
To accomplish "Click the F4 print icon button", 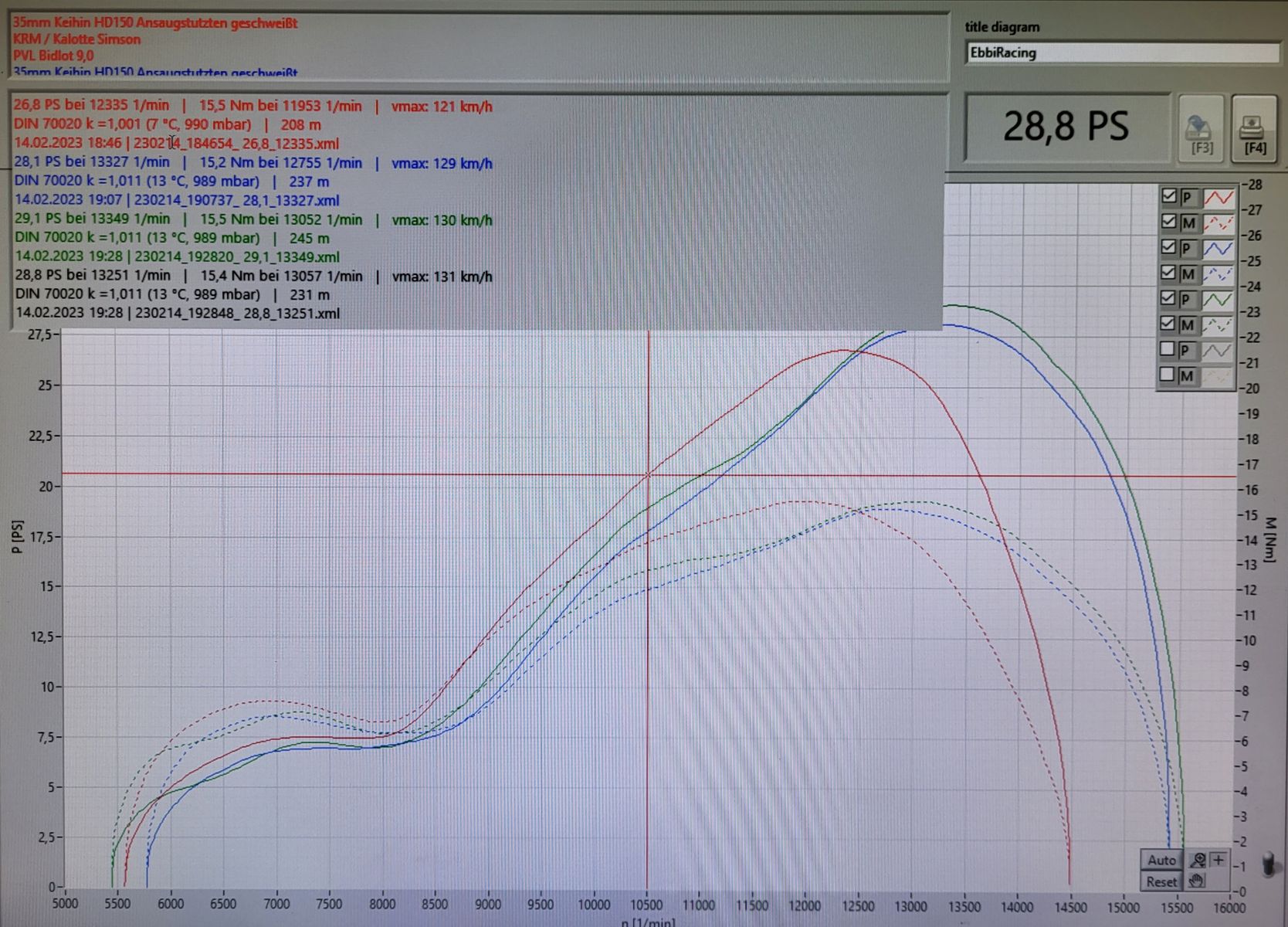I will point(1253,130).
